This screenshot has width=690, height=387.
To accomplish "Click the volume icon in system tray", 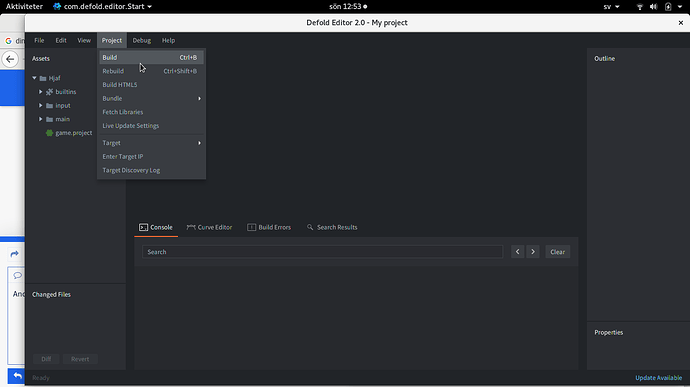I will tap(653, 7).
